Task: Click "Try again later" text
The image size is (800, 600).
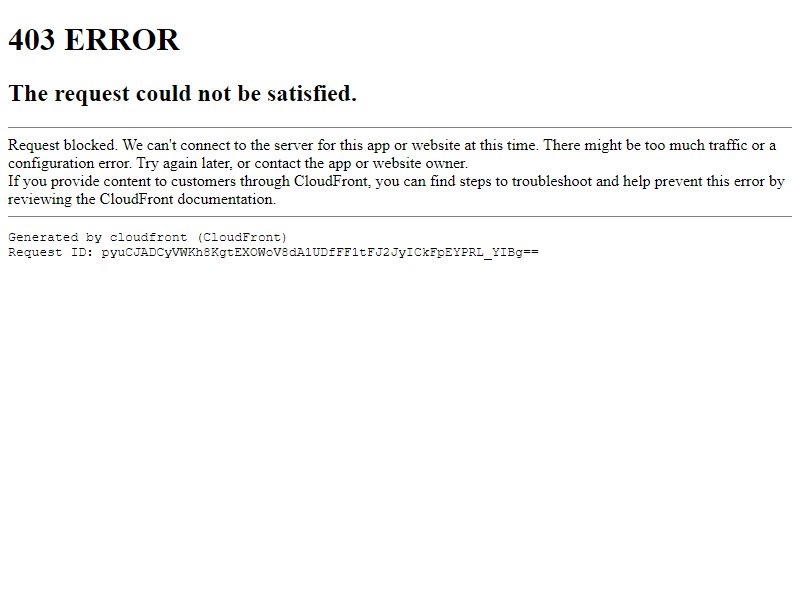Action: 184,163
